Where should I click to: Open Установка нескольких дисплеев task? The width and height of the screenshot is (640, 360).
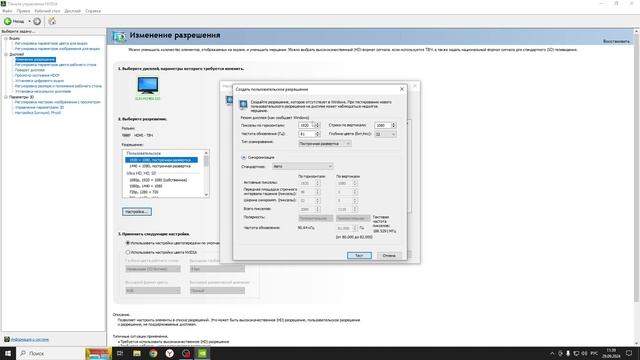point(43,91)
